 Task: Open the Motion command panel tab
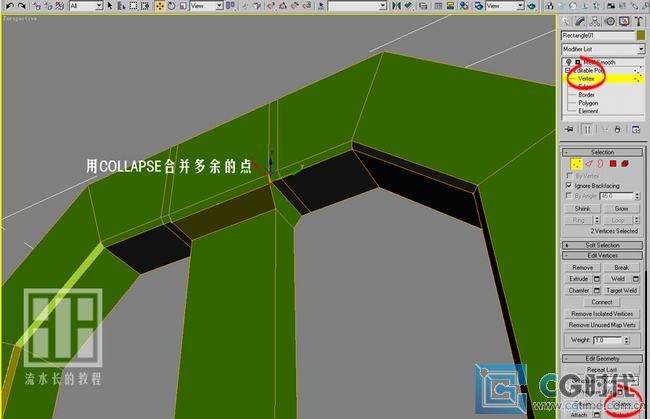tap(609, 22)
